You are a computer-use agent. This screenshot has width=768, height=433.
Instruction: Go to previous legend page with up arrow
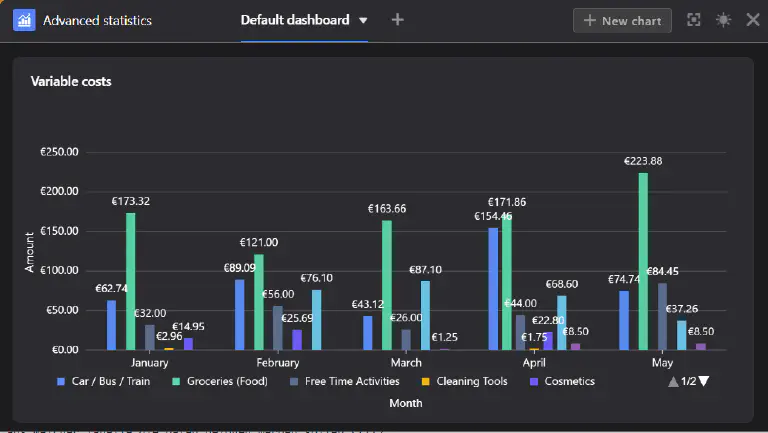(673, 381)
